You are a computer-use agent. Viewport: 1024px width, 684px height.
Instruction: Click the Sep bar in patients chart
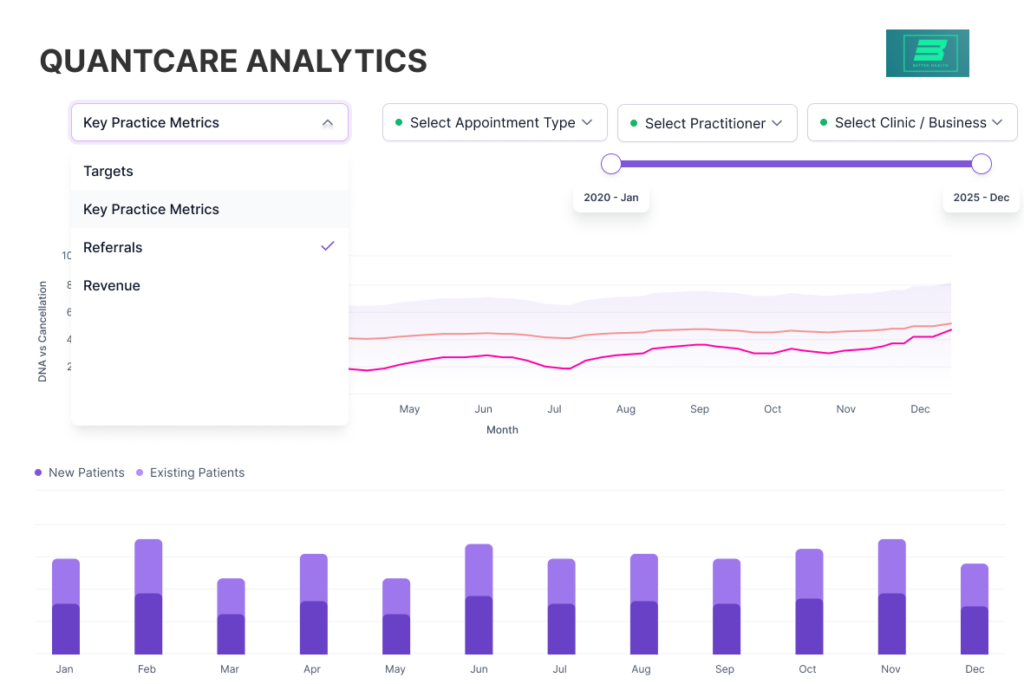tap(726, 606)
